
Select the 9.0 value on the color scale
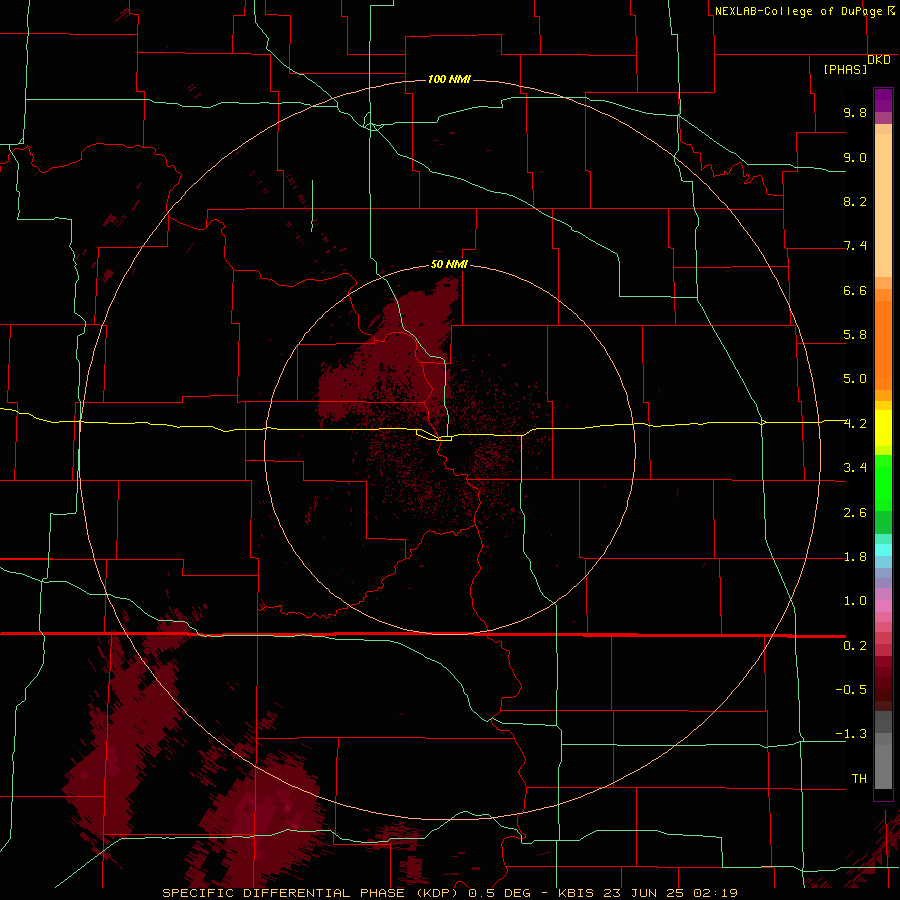pos(855,157)
